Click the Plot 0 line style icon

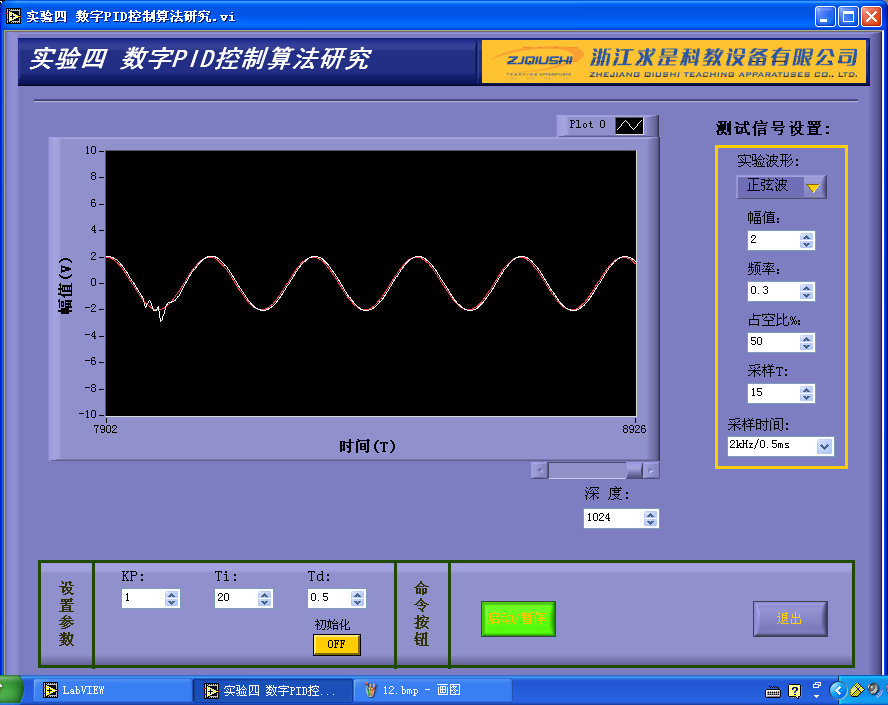[630, 125]
